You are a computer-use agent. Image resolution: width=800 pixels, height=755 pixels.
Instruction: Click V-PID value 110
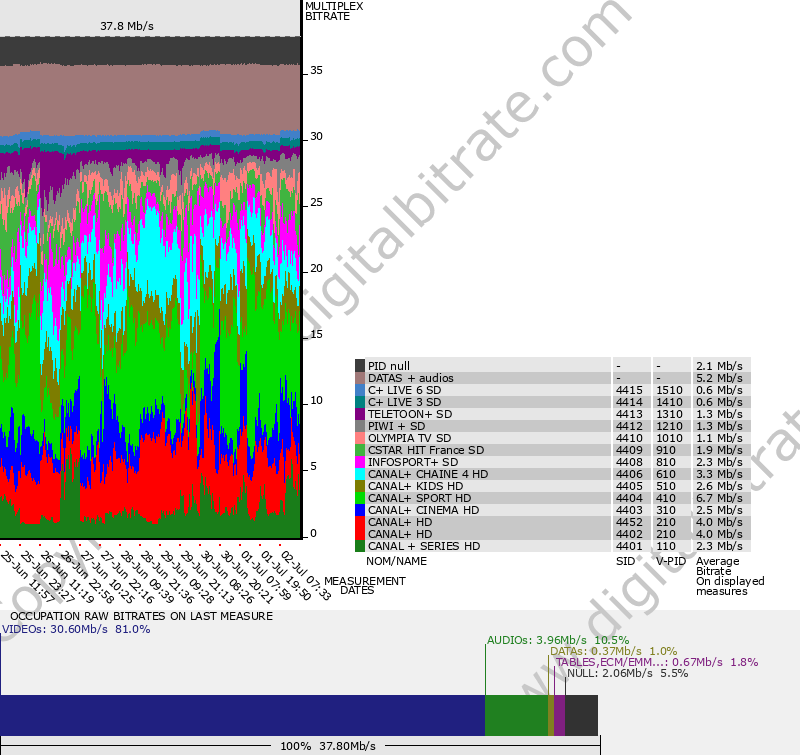pos(666,546)
